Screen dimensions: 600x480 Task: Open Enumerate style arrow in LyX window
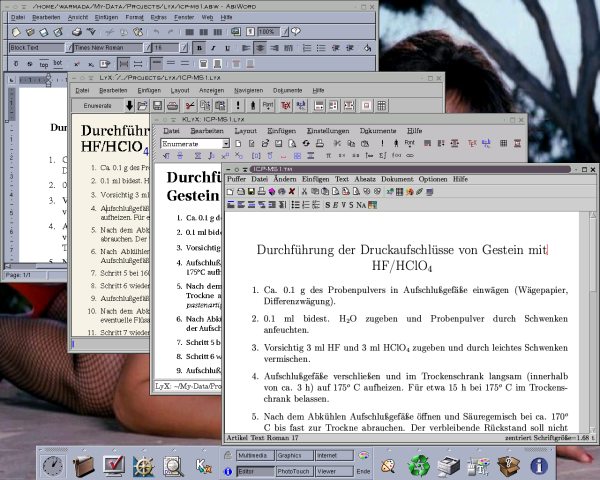[129, 106]
